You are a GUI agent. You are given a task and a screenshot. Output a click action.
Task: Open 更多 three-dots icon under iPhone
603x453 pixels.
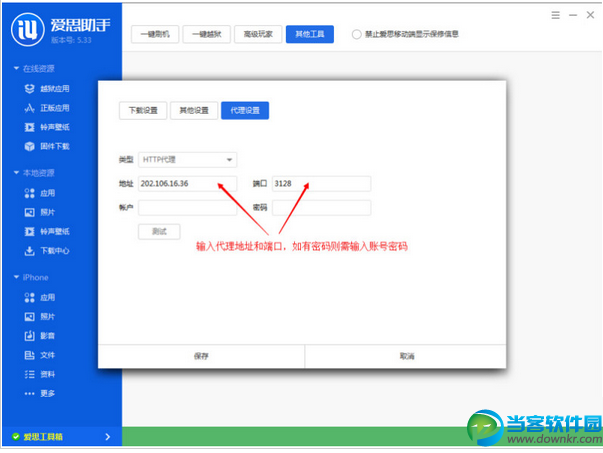pos(30,393)
